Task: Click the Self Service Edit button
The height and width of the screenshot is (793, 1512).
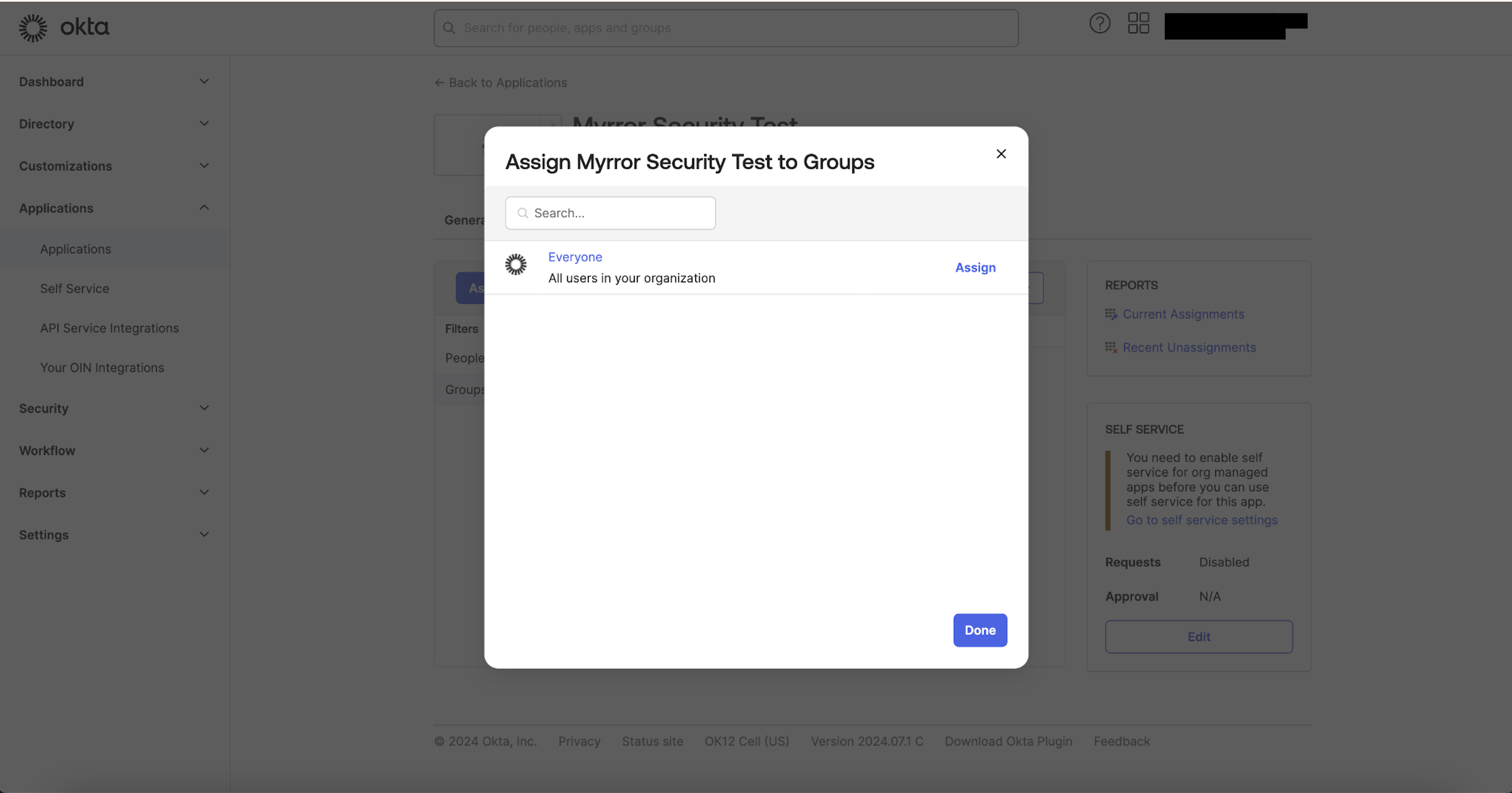Action: click(1198, 637)
